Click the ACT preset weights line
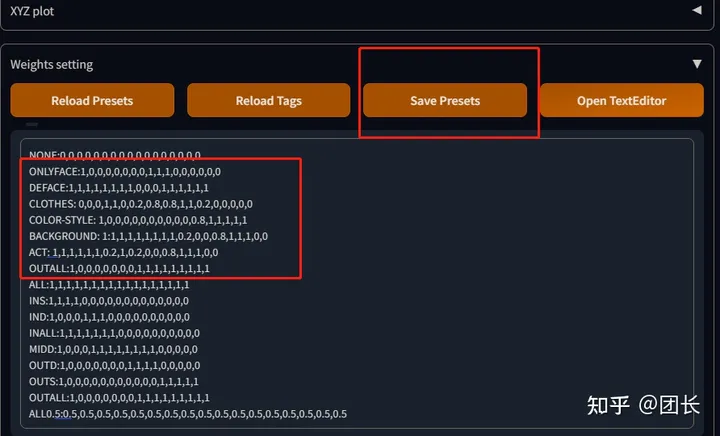 pyautogui.click(x=124, y=252)
